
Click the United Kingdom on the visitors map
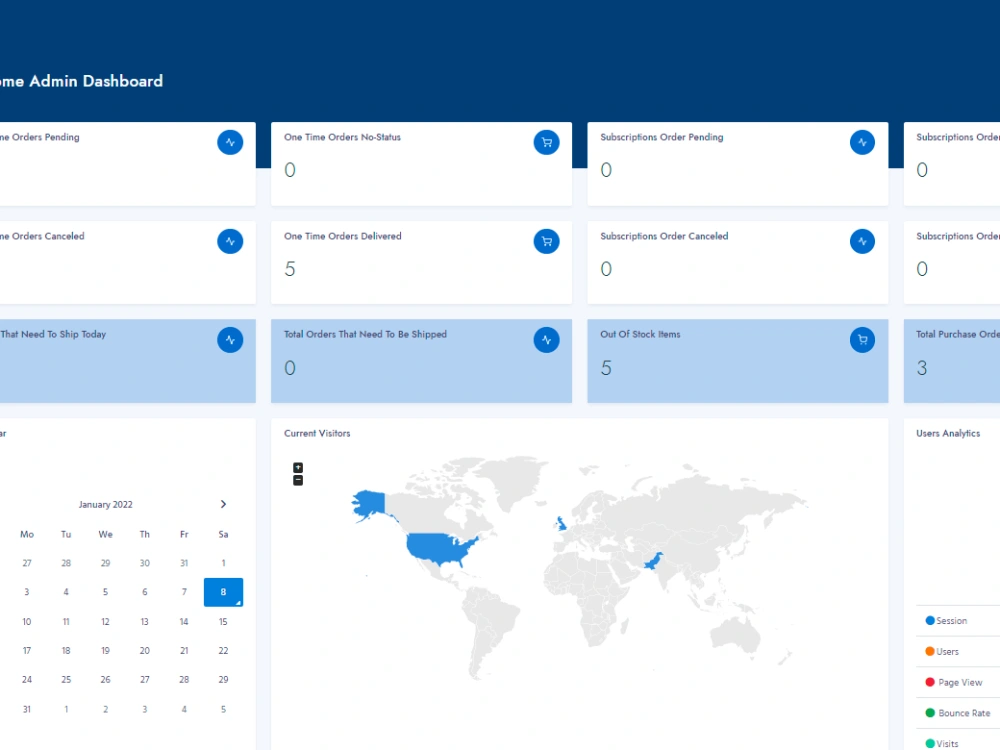coord(561,524)
